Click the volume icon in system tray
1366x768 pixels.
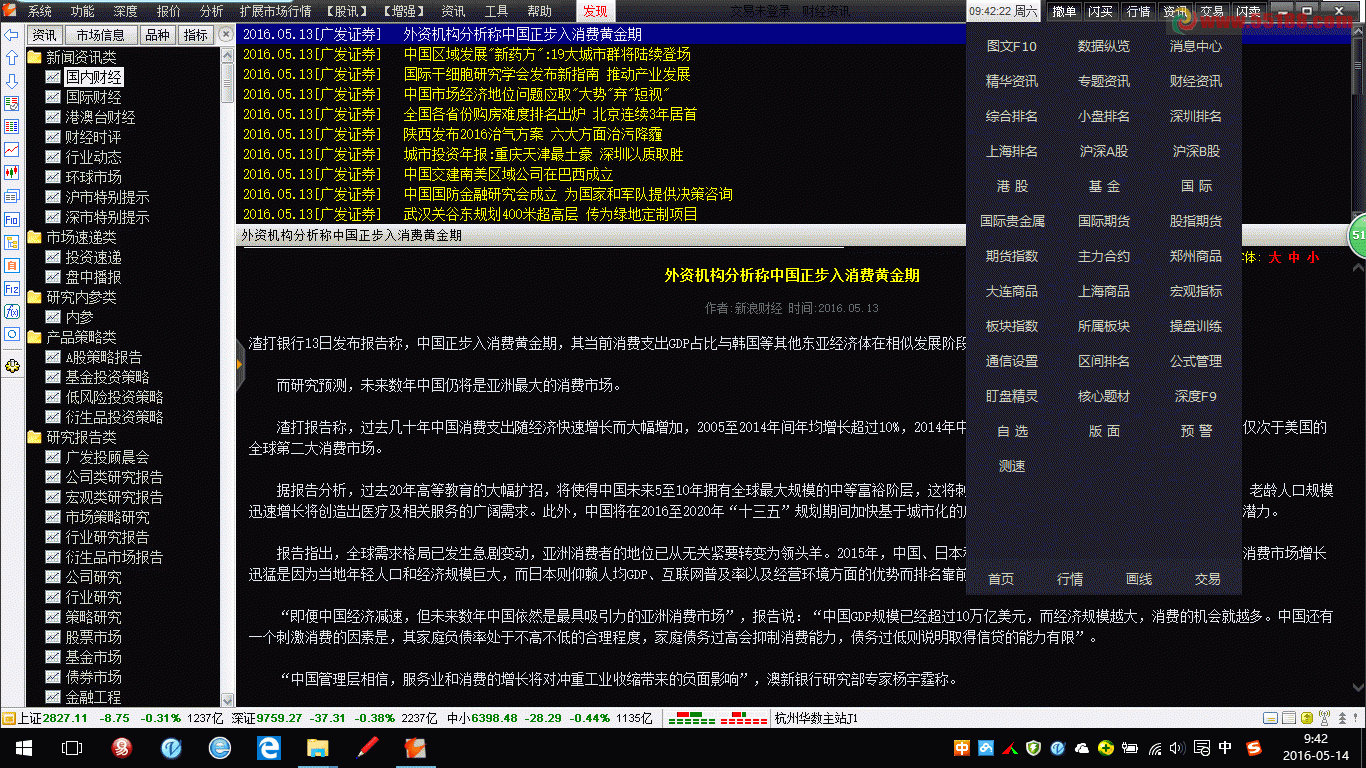pos(1179,747)
